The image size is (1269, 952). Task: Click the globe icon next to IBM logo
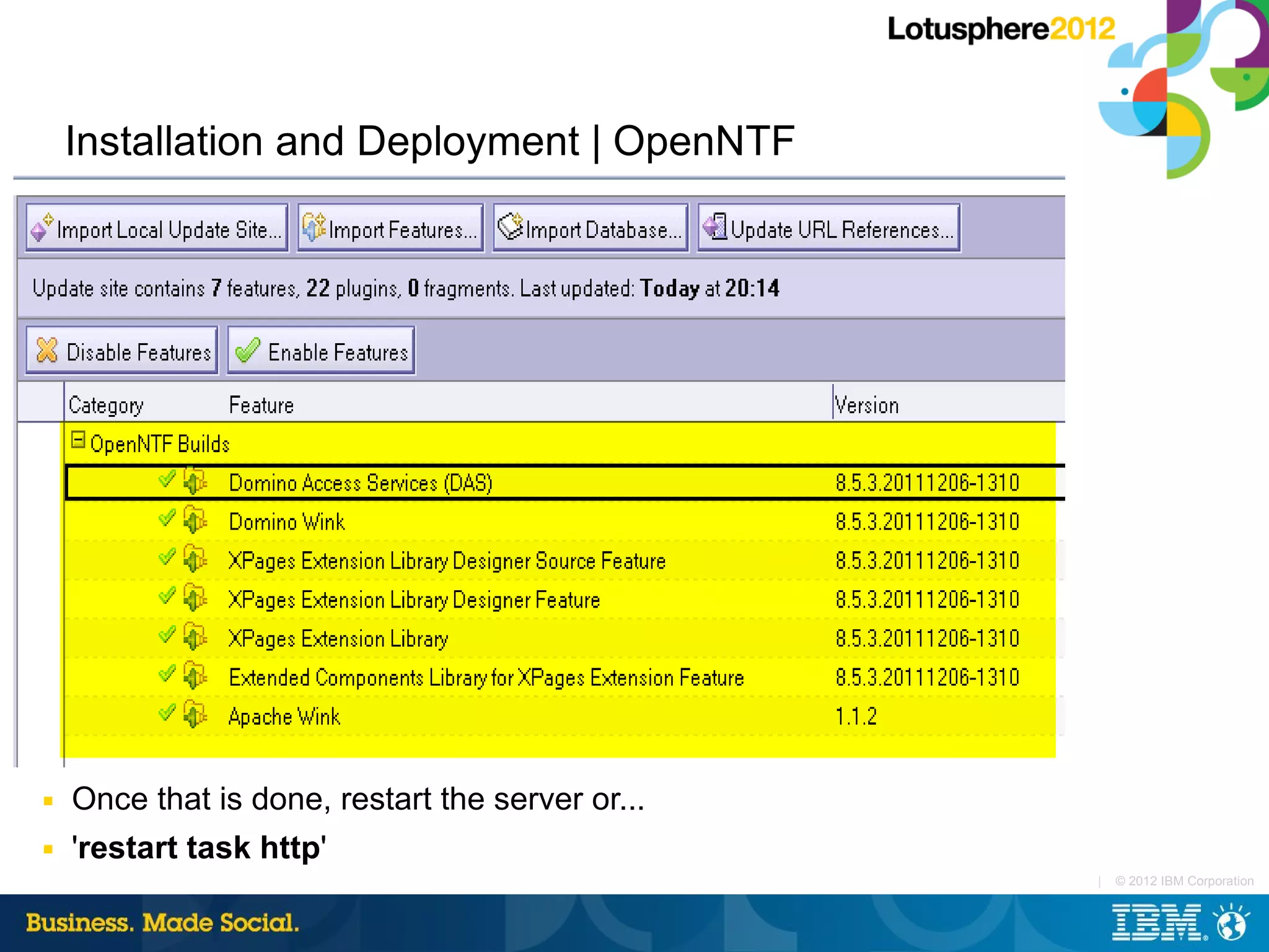1231,923
